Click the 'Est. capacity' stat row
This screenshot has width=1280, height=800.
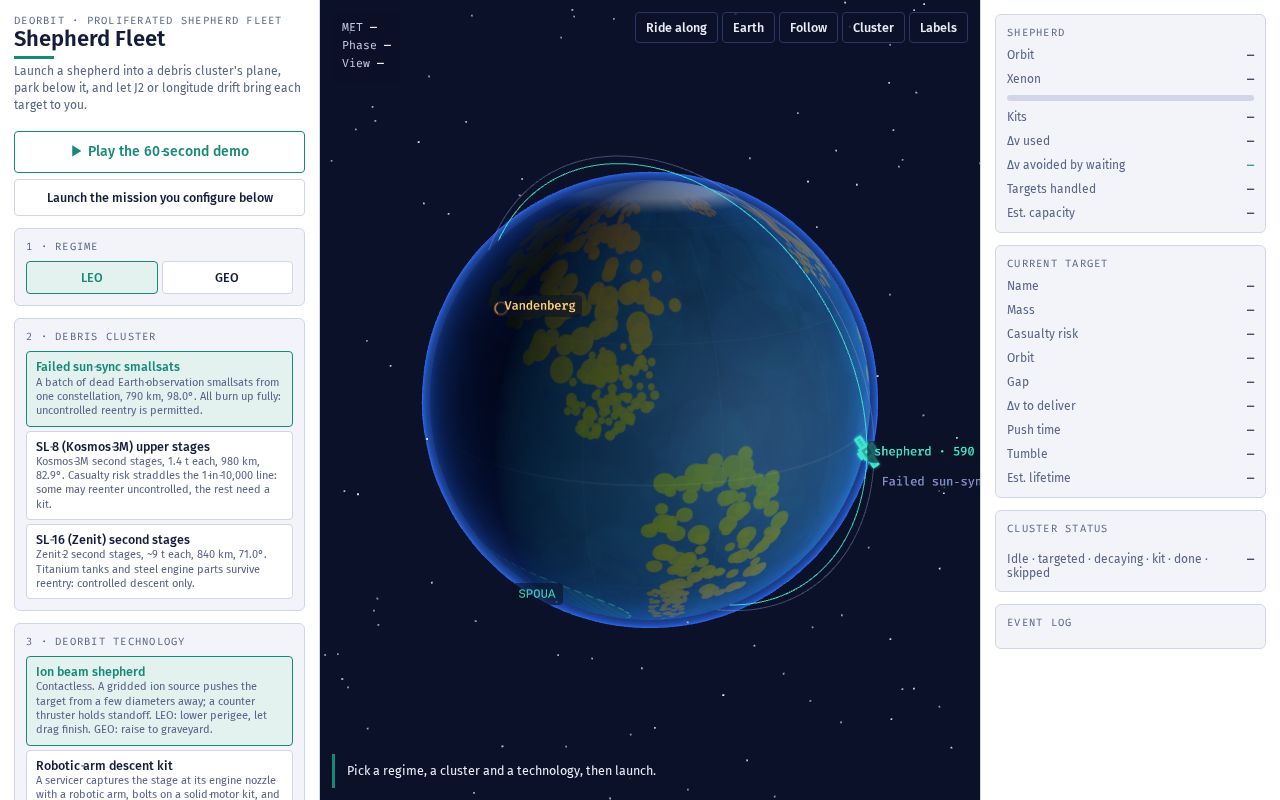[x=1130, y=213]
